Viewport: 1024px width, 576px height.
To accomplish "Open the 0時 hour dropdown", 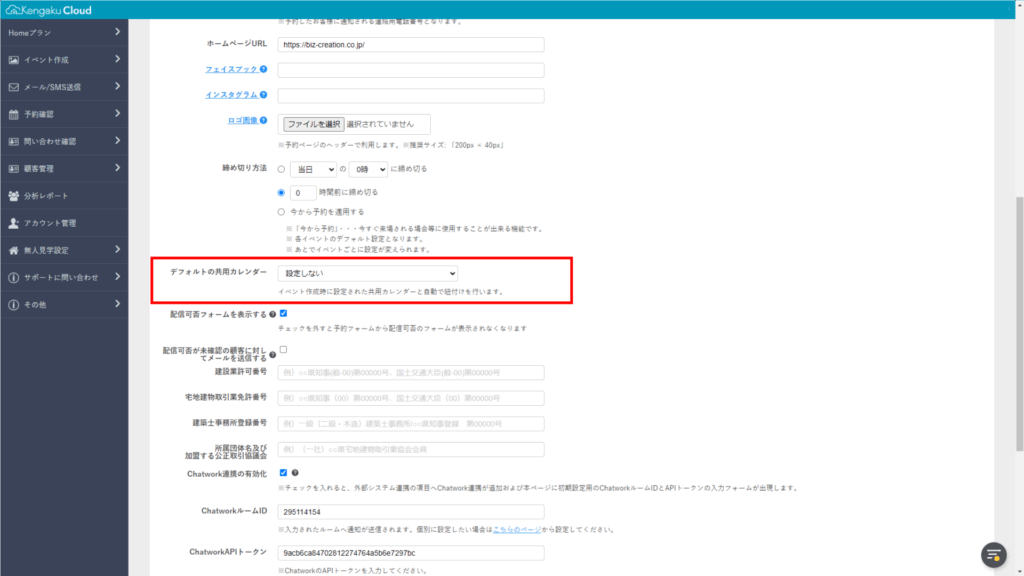I will tap(367, 169).
